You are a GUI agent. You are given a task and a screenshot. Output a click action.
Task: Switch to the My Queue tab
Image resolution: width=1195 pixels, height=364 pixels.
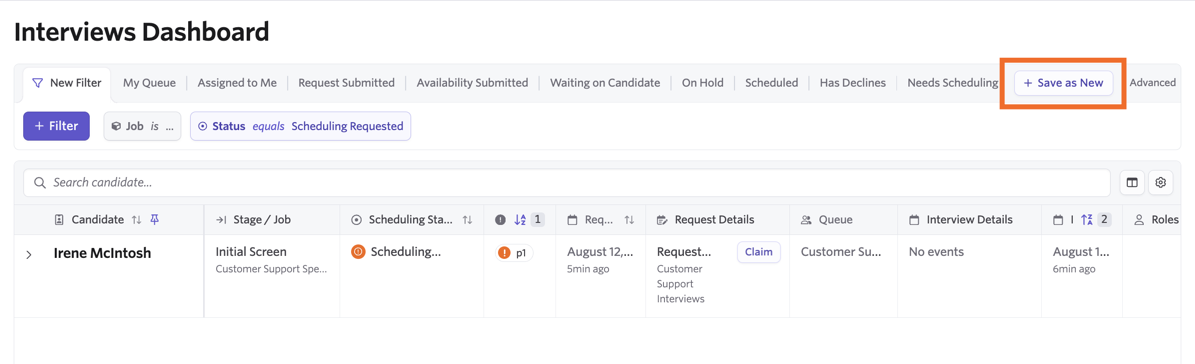click(x=149, y=83)
